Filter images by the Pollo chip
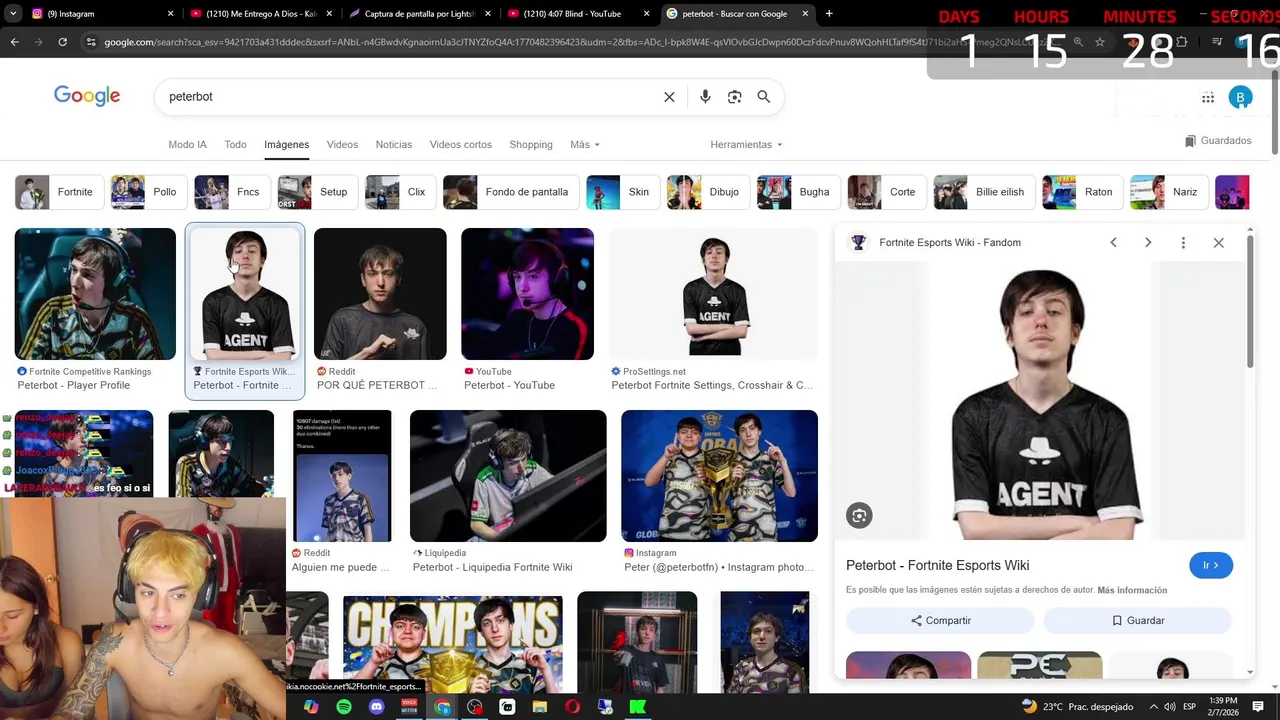Image resolution: width=1280 pixels, height=720 pixels. click(x=148, y=192)
